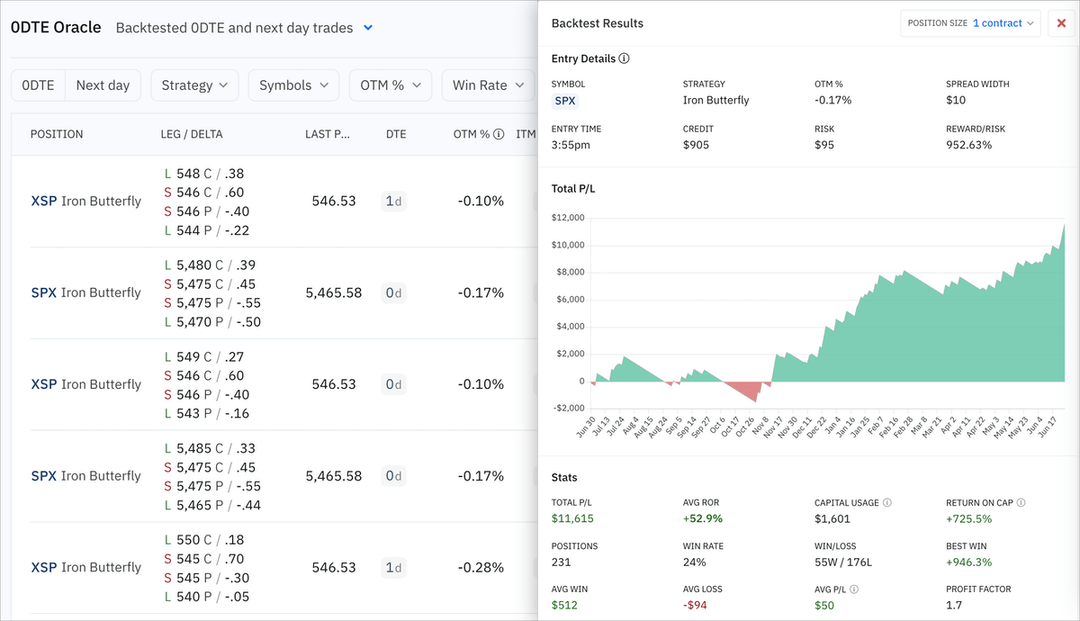Viewport: 1080px width, 621px height.
Task: Toggle the Win Rate filter
Action: (x=488, y=85)
